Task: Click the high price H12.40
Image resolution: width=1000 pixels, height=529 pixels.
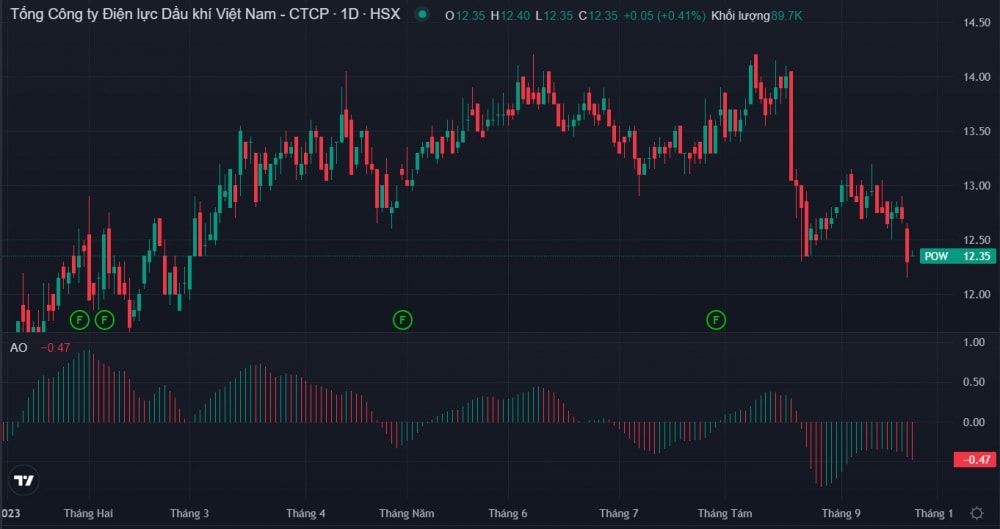Action: (510, 15)
